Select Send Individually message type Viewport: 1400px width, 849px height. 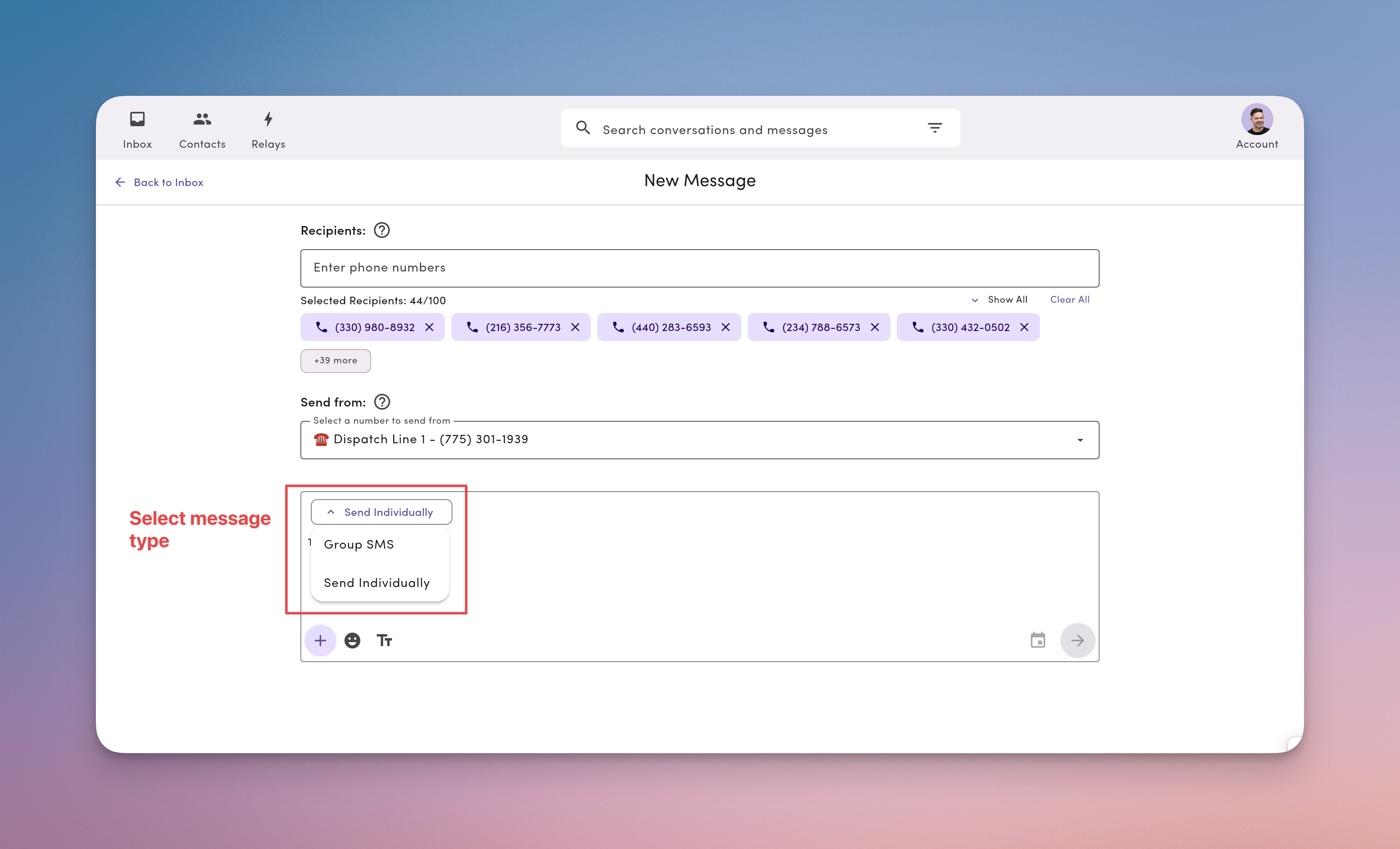coord(376,583)
